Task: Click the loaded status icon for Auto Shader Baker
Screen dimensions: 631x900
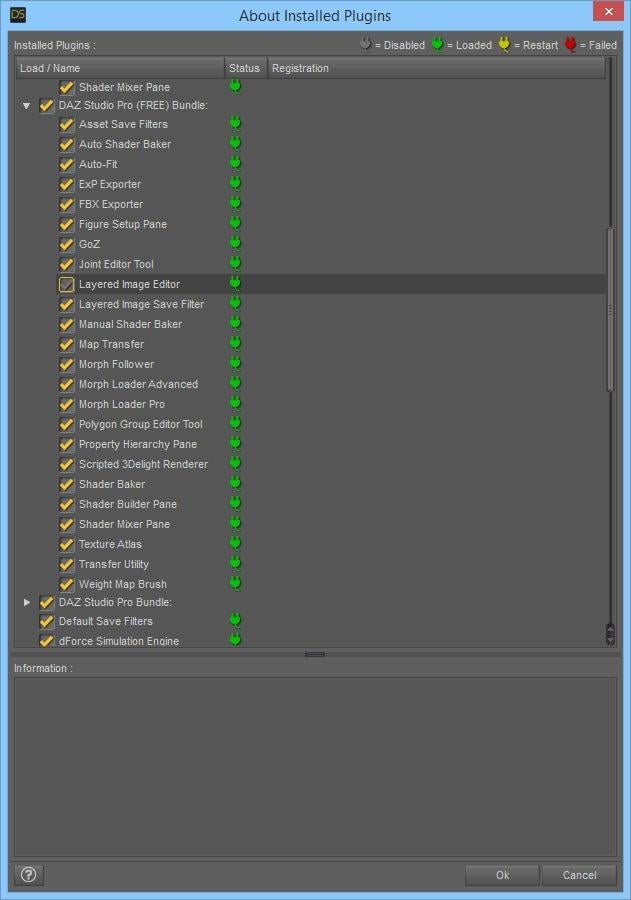Action: tap(235, 143)
